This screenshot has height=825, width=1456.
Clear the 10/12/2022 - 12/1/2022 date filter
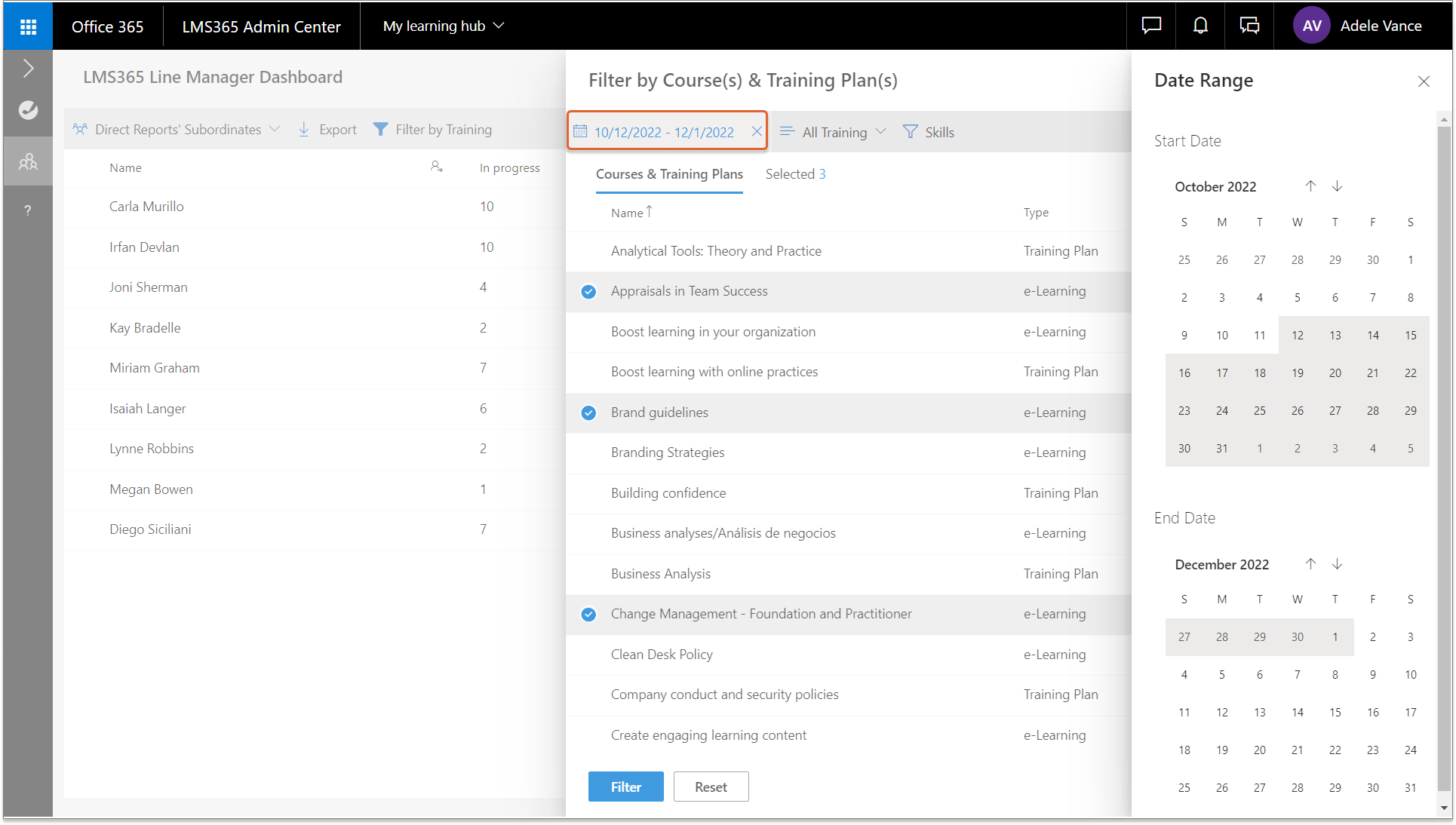pos(756,132)
